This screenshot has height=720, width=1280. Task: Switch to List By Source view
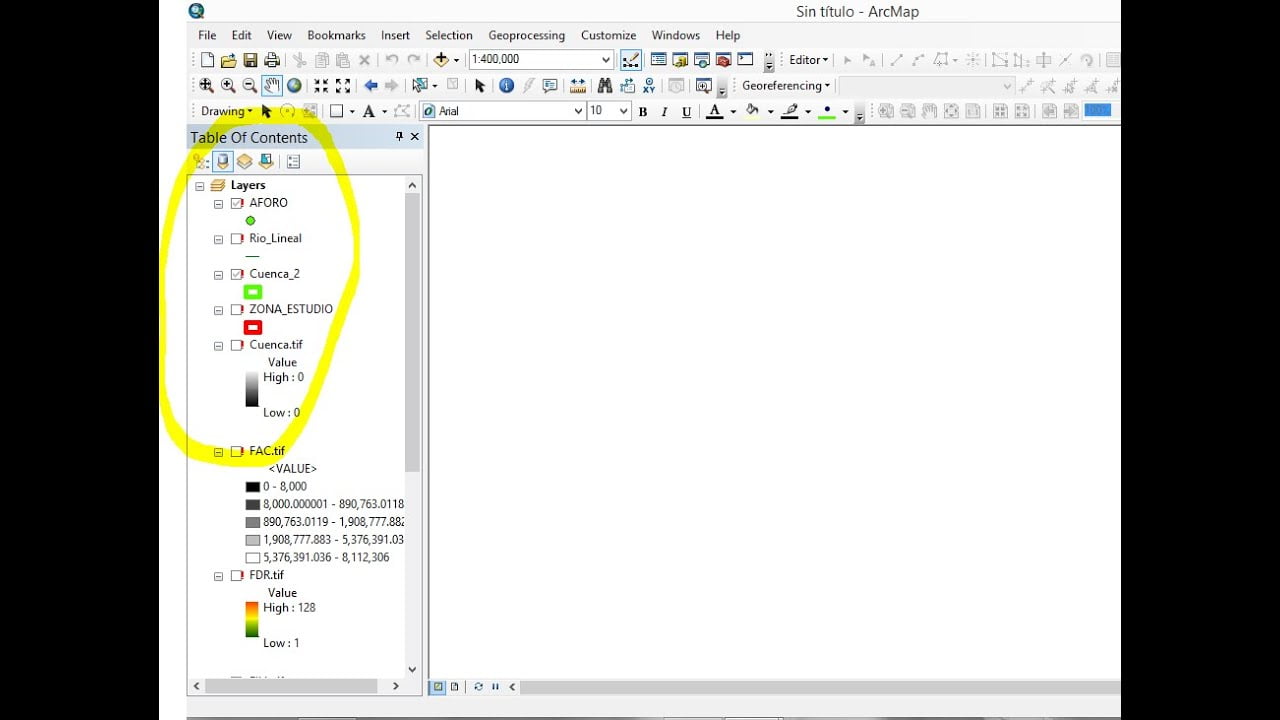[x=223, y=161]
